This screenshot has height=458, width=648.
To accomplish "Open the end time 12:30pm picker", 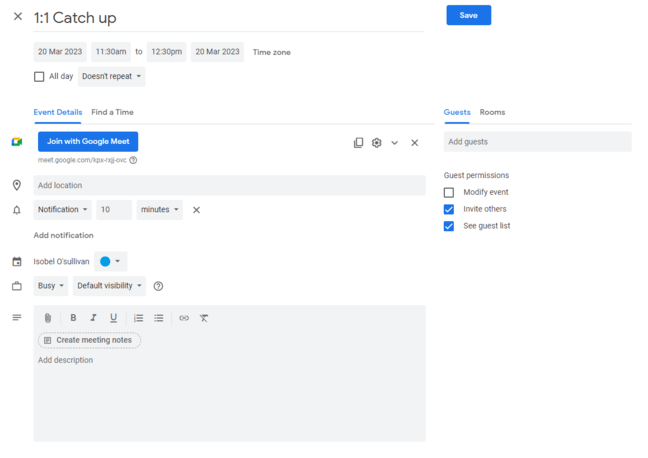I will [x=167, y=52].
